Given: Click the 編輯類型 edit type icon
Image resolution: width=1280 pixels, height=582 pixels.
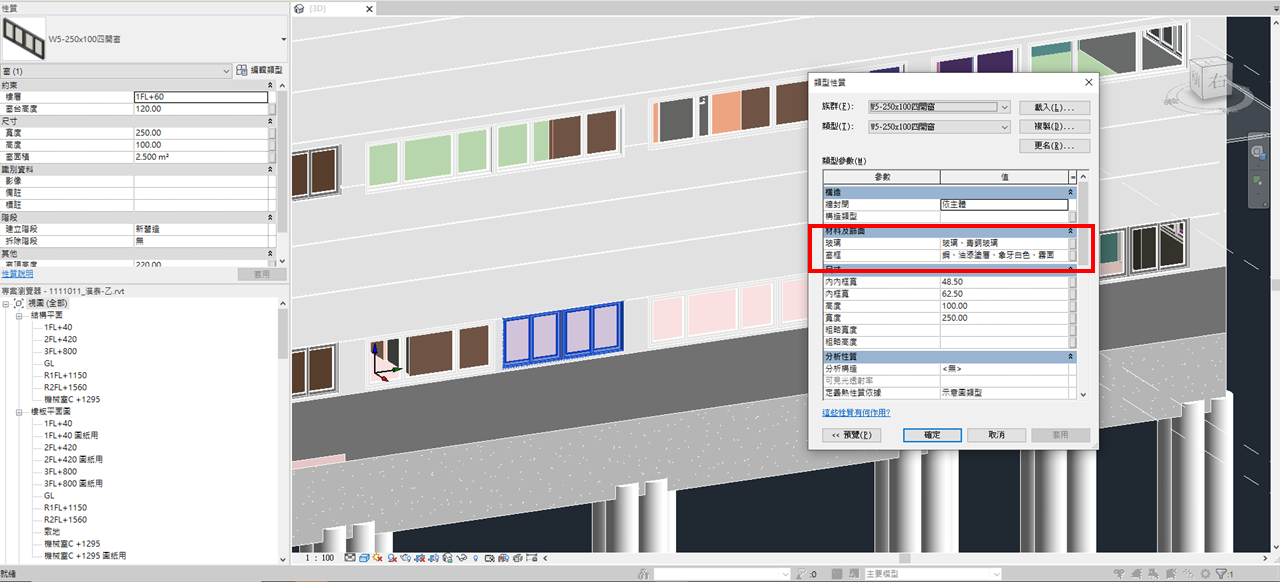Looking at the screenshot, I should tap(241, 71).
